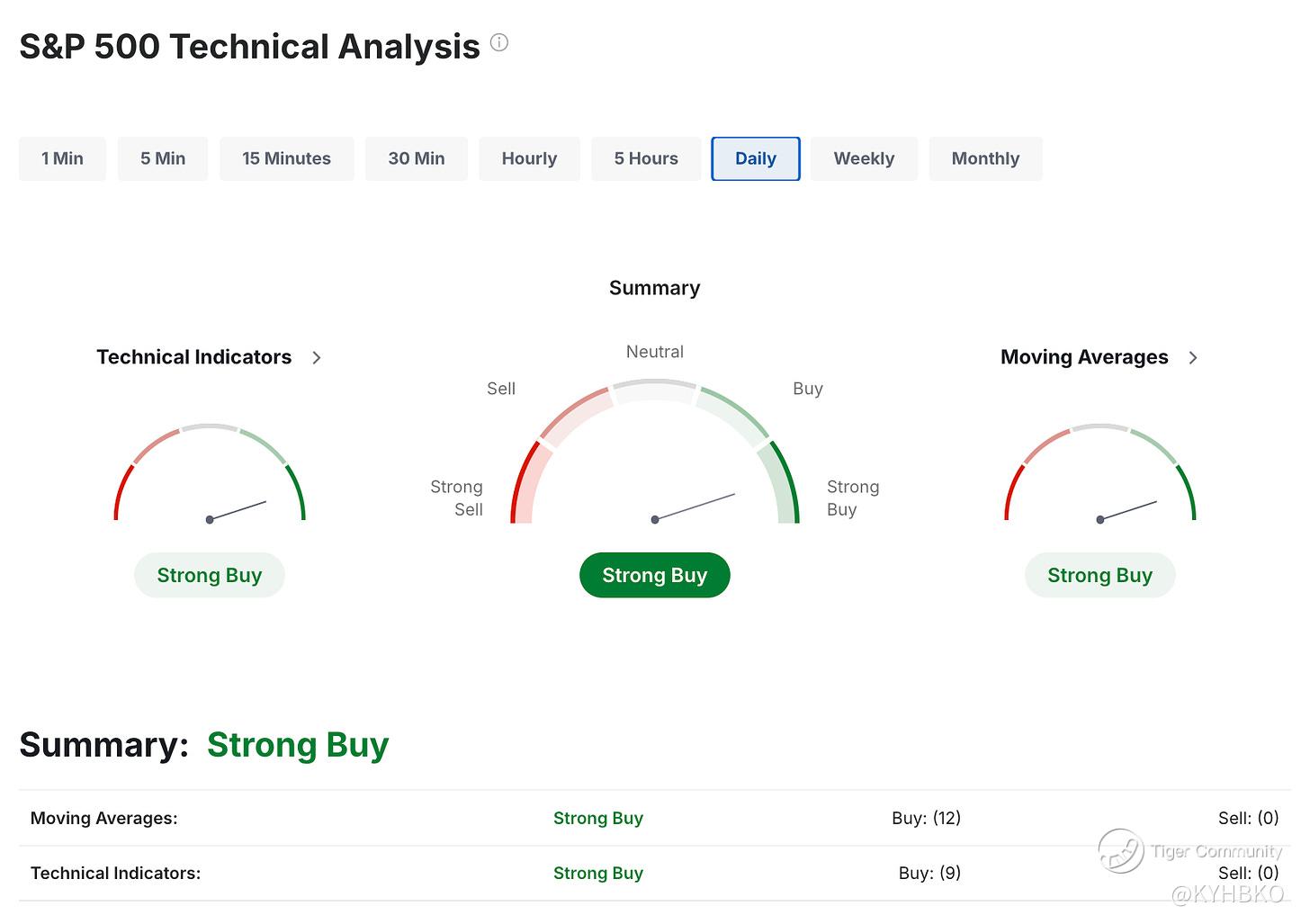Click the Tiger Community logo watermark
1310x924 pixels.
1121,850
